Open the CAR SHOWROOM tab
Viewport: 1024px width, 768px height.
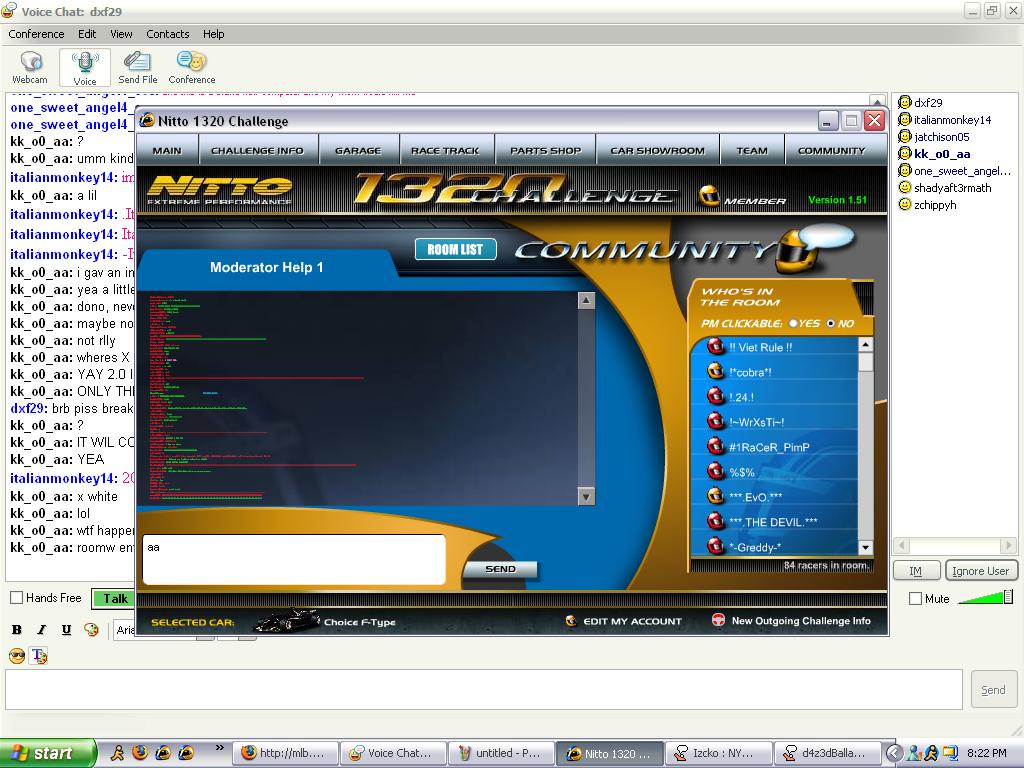pos(657,150)
